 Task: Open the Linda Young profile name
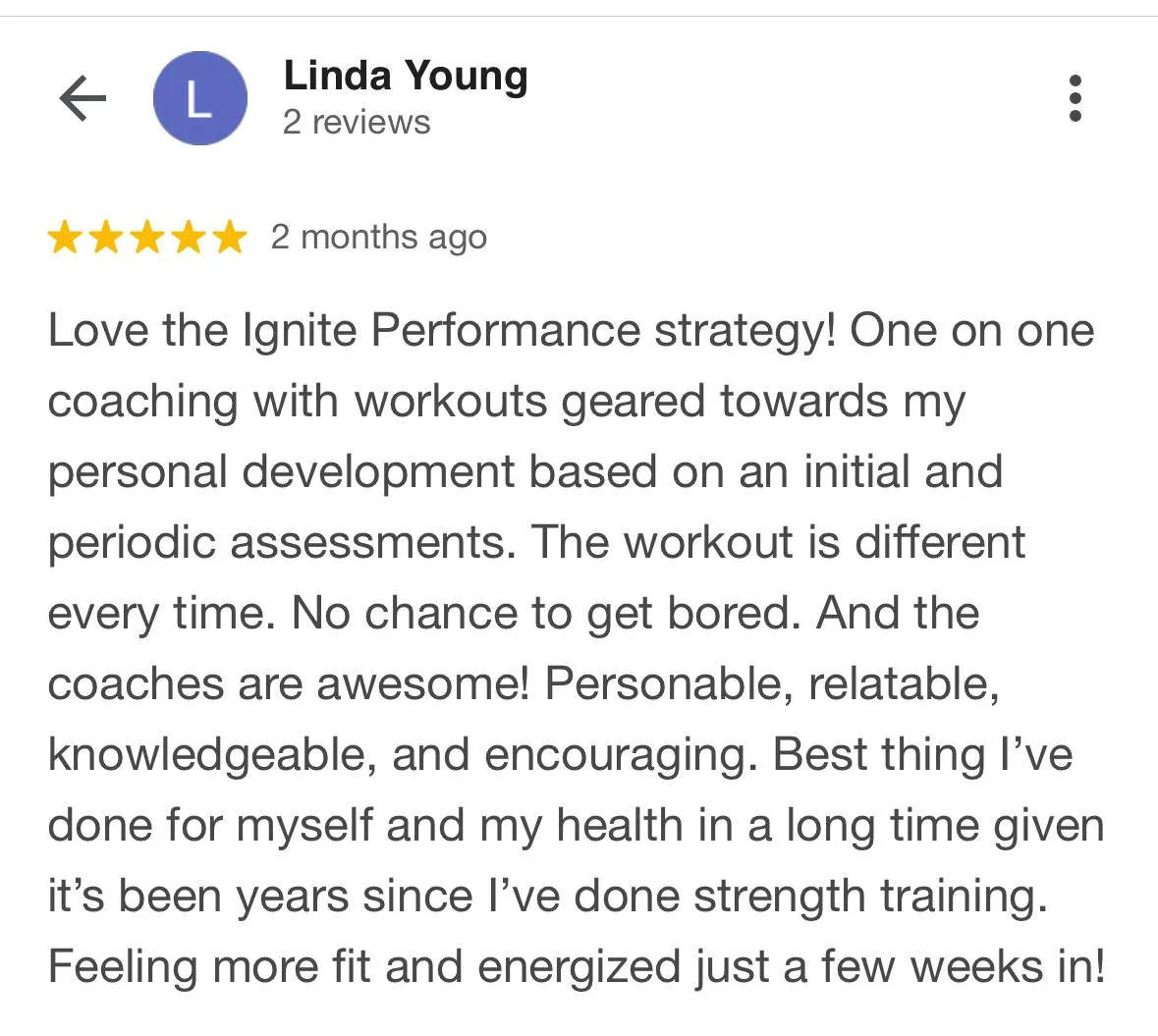click(405, 77)
